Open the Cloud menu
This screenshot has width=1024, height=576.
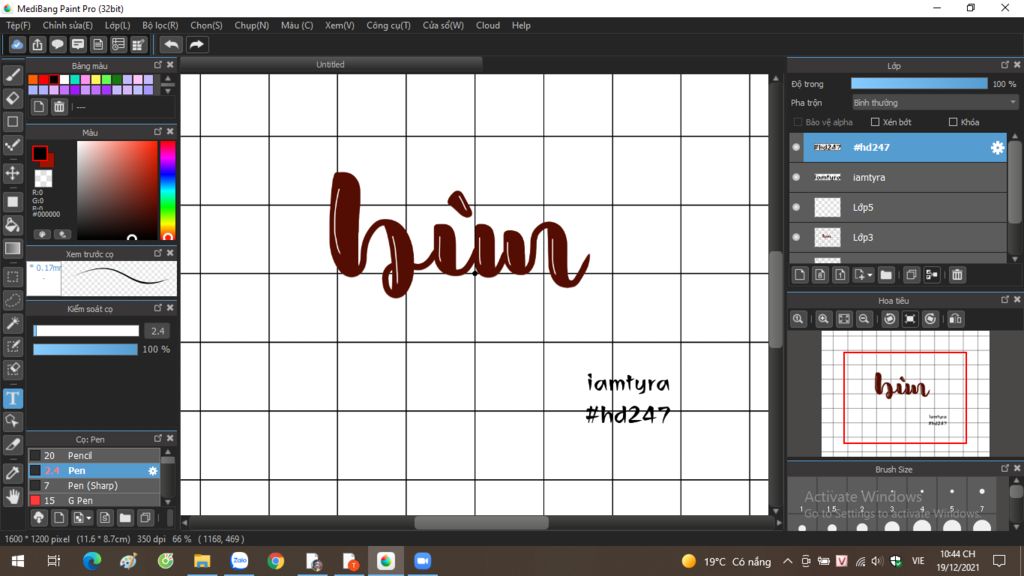(x=488, y=25)
